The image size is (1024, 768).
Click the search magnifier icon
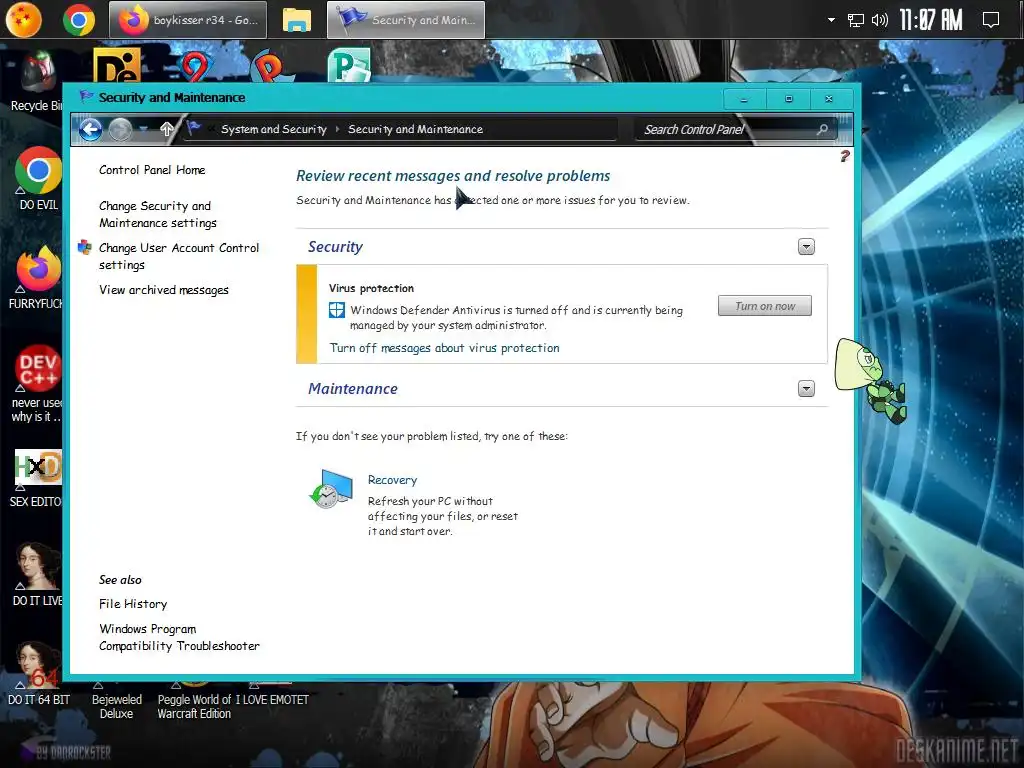pos(823,129)
